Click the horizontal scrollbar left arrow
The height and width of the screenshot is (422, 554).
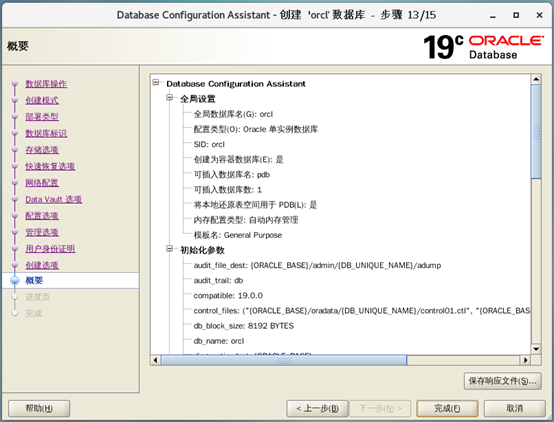(155, 360)
